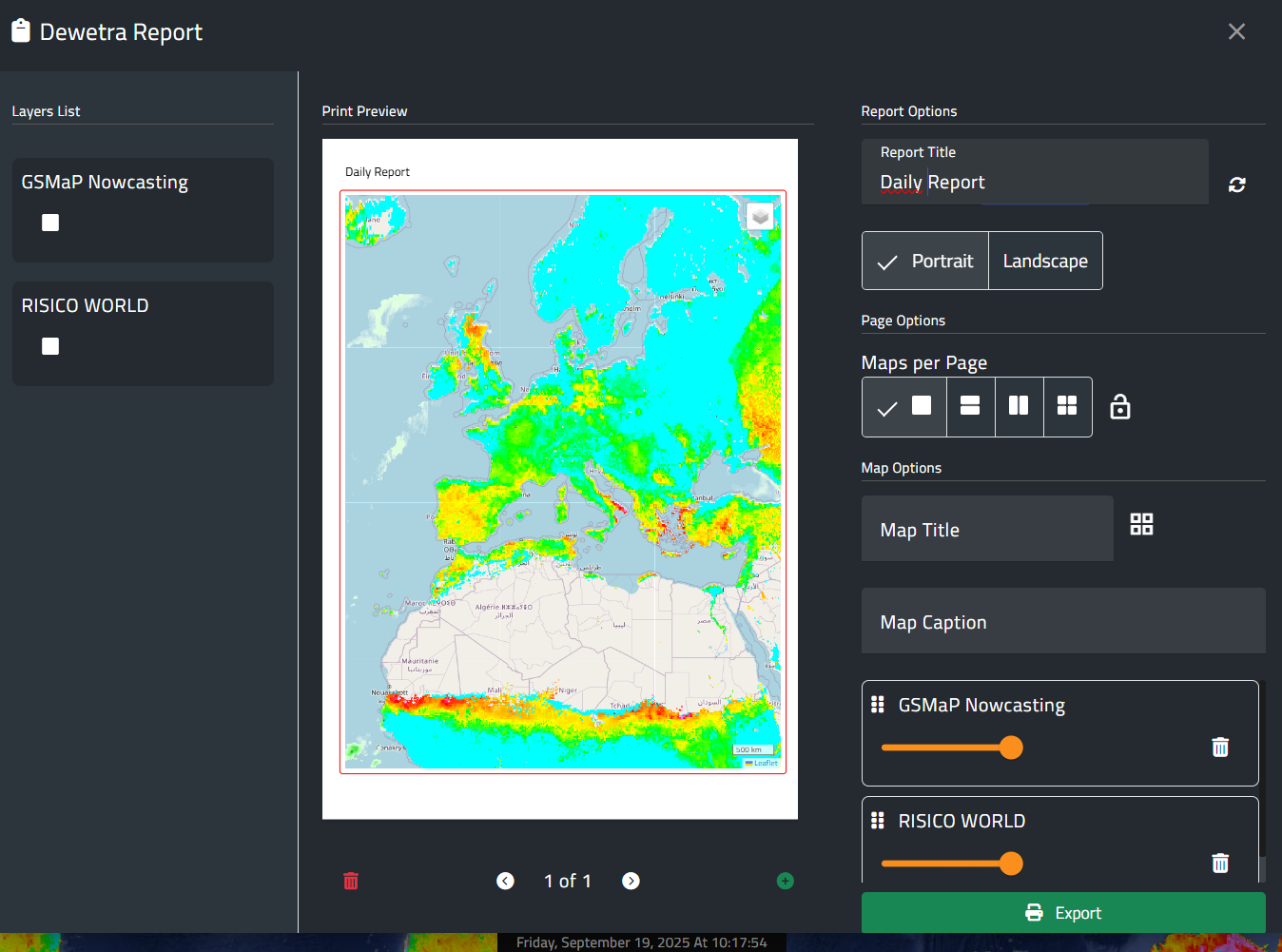Click the refresh report title icon
This screenshot has width=1282, height=952.
pos(1236,185)
